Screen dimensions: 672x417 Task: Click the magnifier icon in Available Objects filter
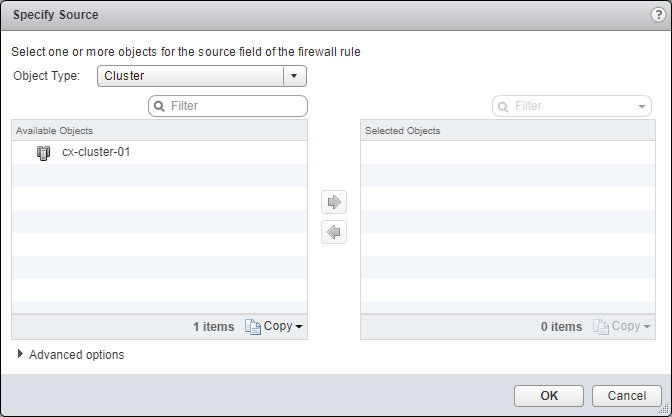click(159, 105)
